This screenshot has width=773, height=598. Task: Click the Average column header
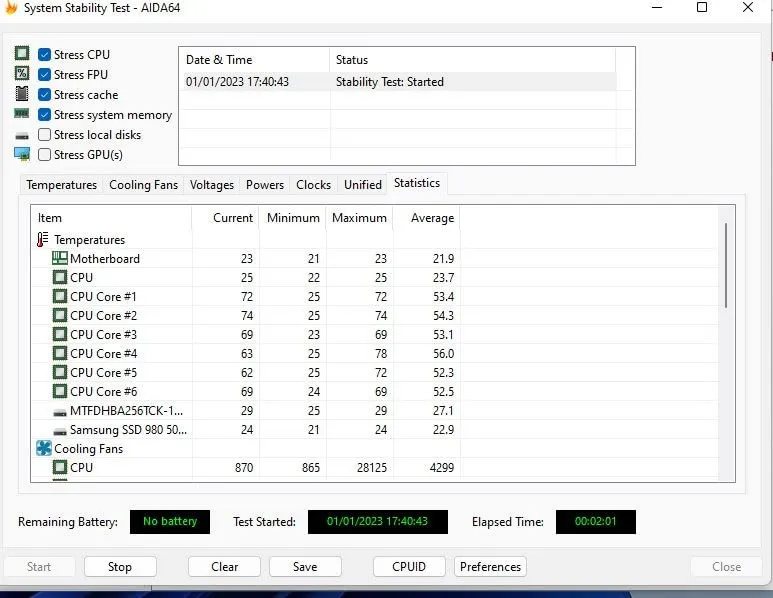pyautogui.click(x=426, y=218)
